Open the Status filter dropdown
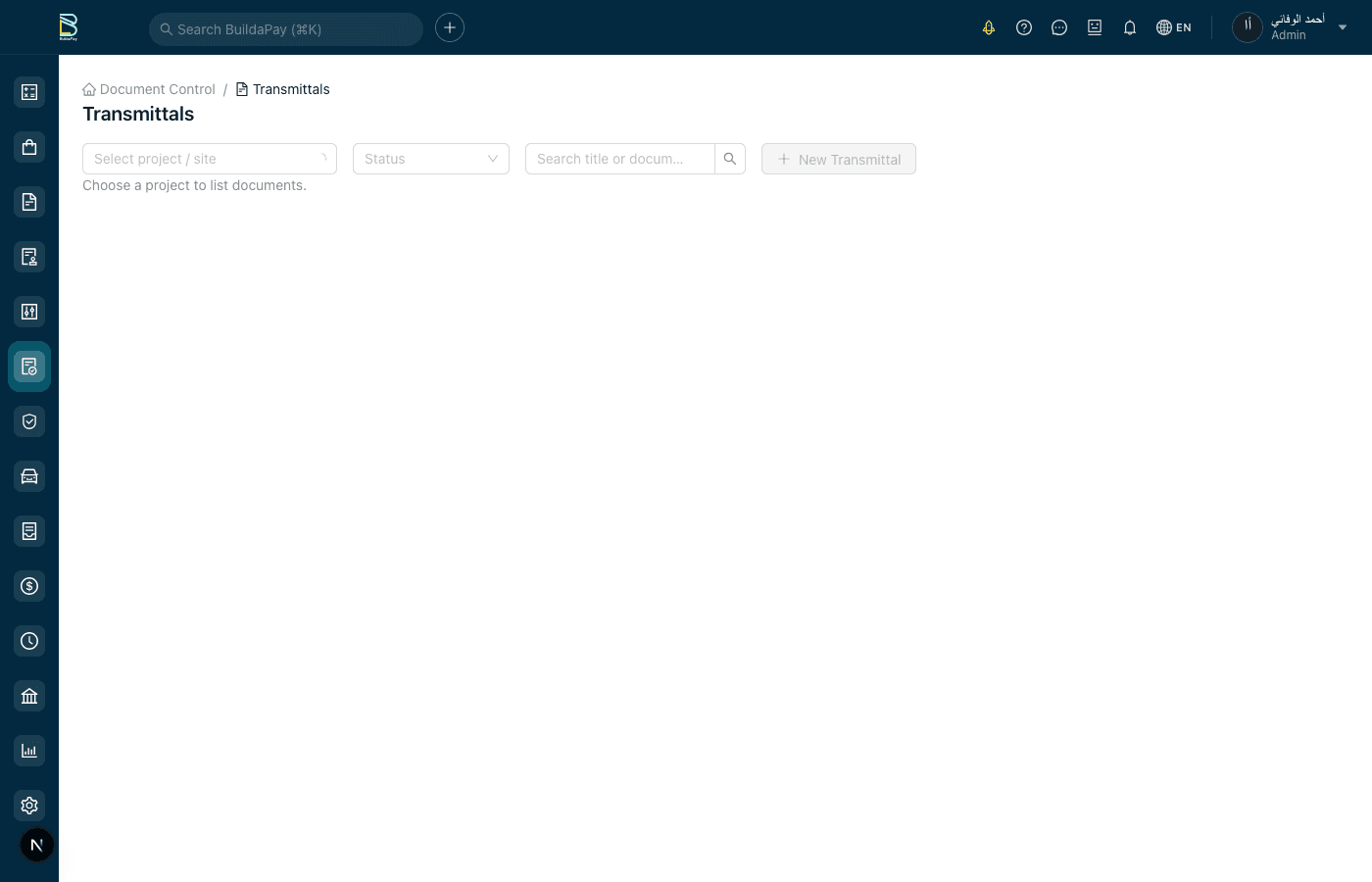The image size is (1372, 882). (x=431, y=158)
